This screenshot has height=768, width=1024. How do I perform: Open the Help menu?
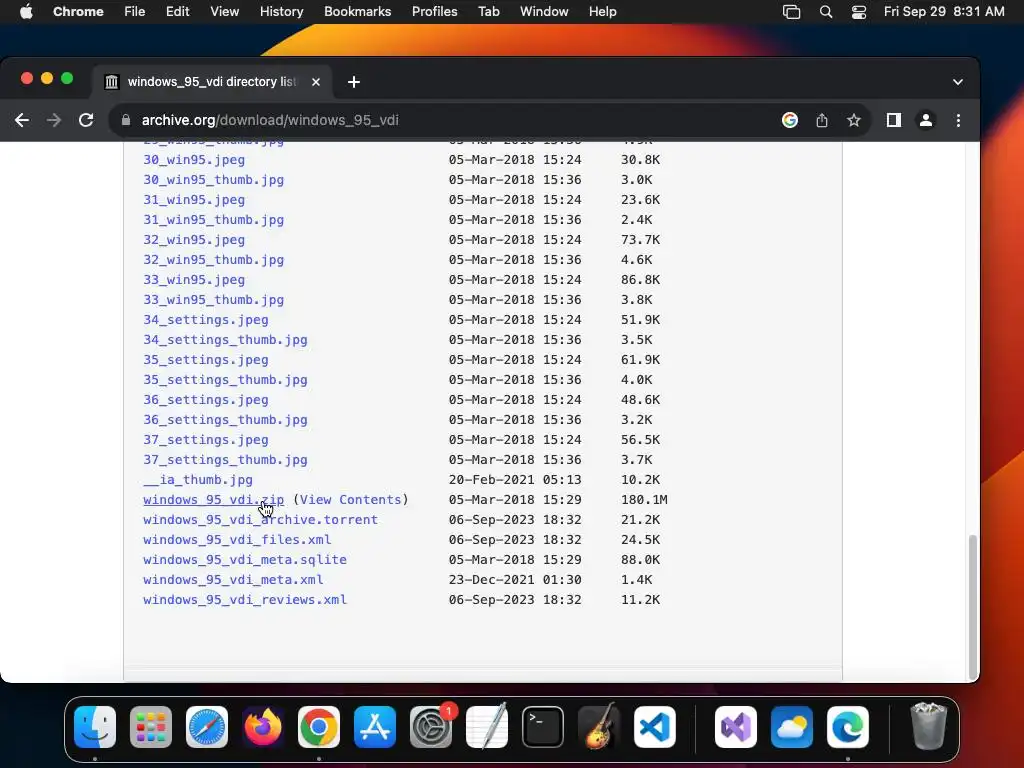coord(602,11)
